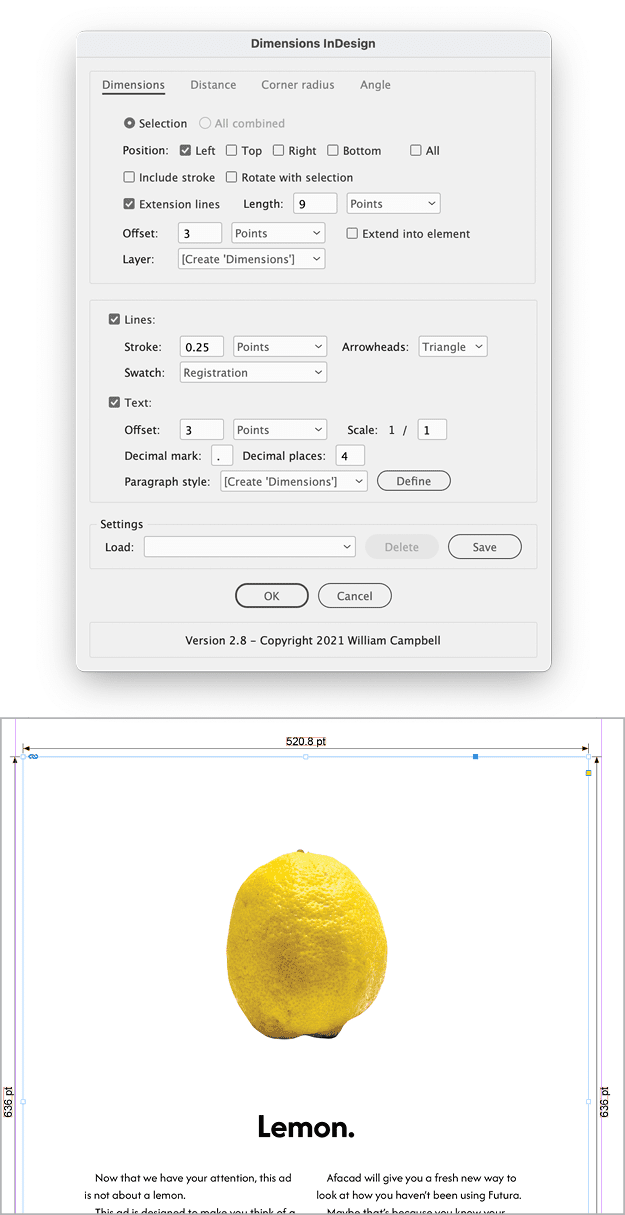This screenshot has height=1215, width=625.
Task: Open the units dropdown above Layer
Action: (279, 233)
